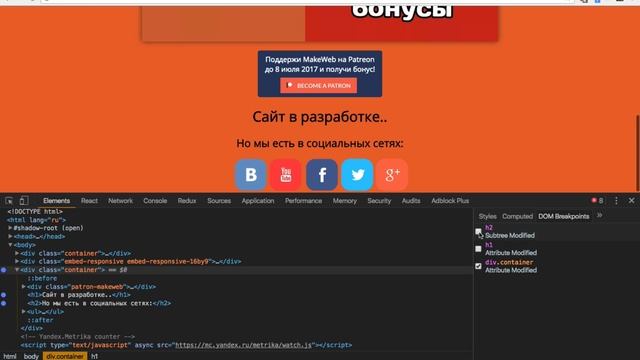
Task: Expand the #shadow-root (open) node
Action: [10, 228]
